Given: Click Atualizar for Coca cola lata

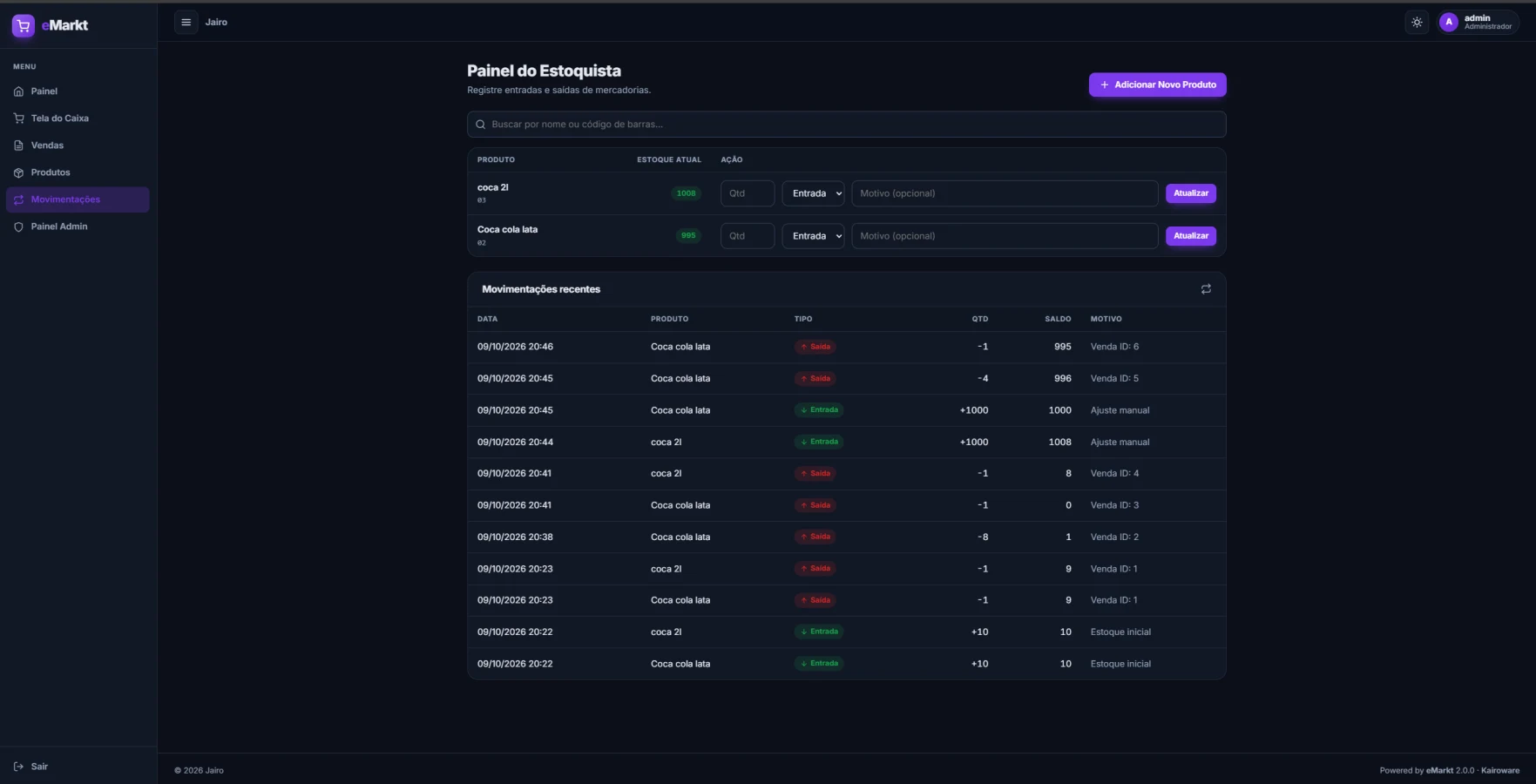Looking at the screenshot, I should (1191, 236).
